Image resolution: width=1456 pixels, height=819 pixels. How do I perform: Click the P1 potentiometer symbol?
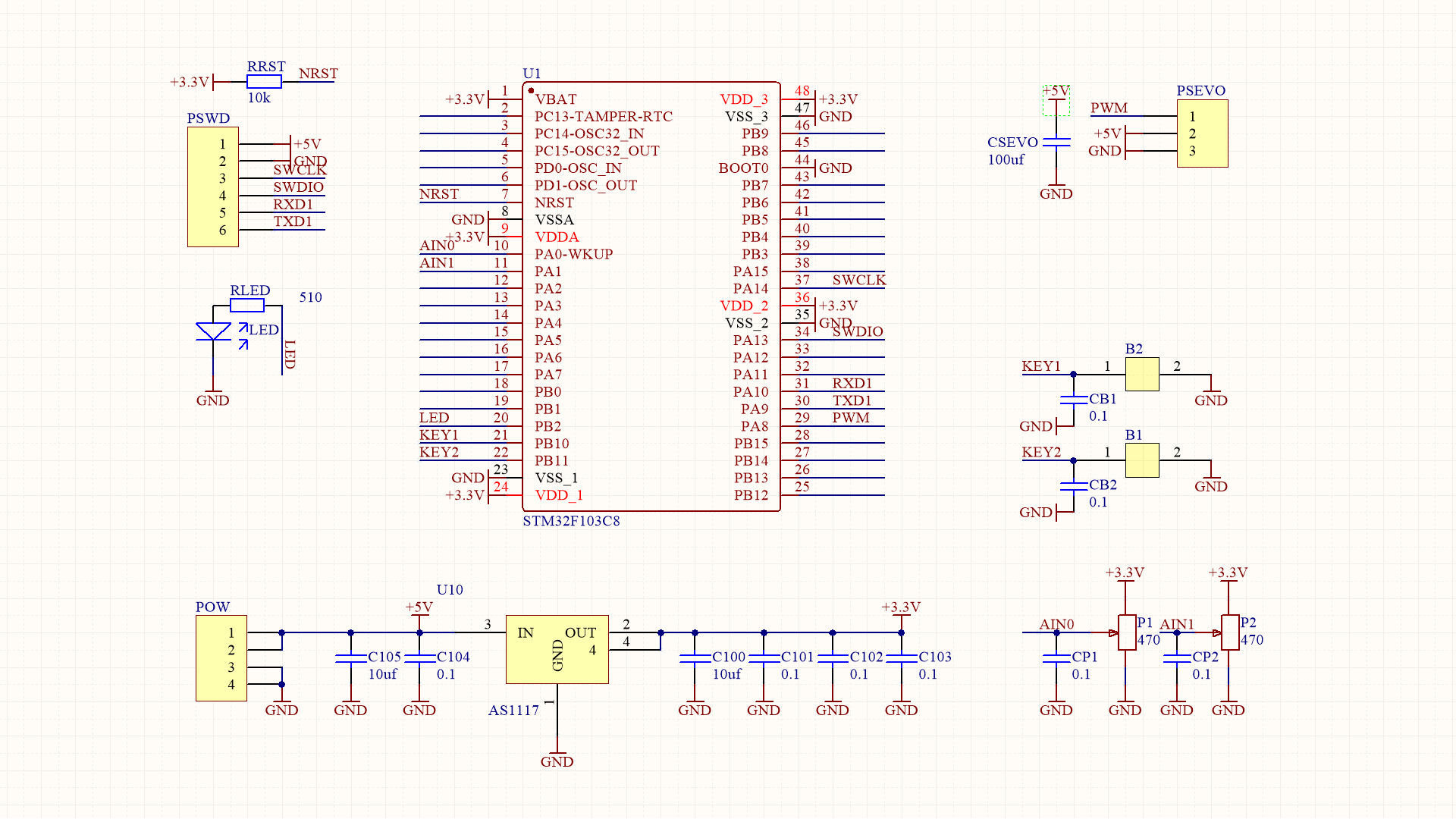pyautogui.click(x=1126, y=632)
